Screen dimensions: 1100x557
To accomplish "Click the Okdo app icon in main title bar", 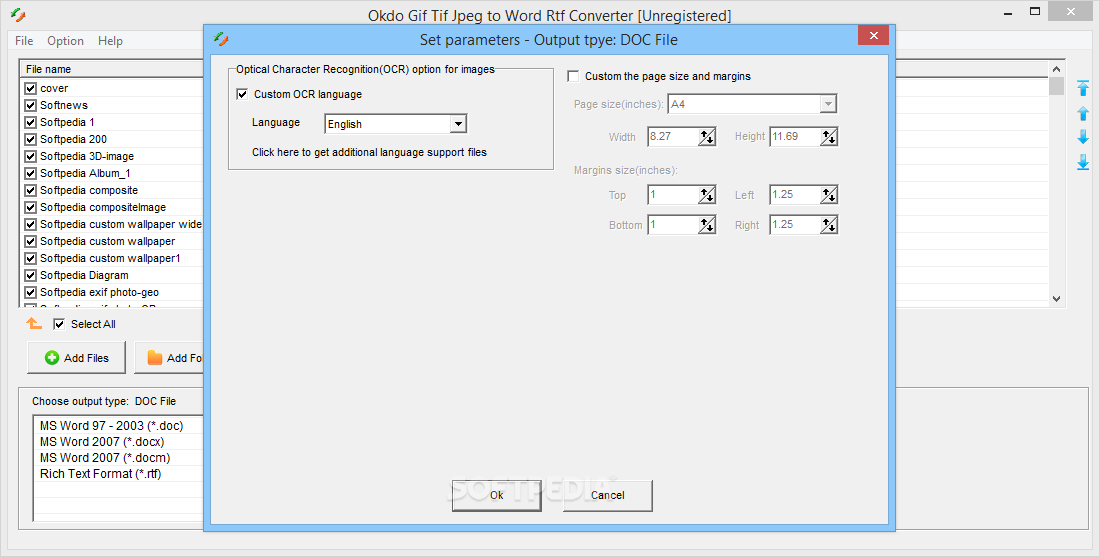I will [x=18, y=15].
